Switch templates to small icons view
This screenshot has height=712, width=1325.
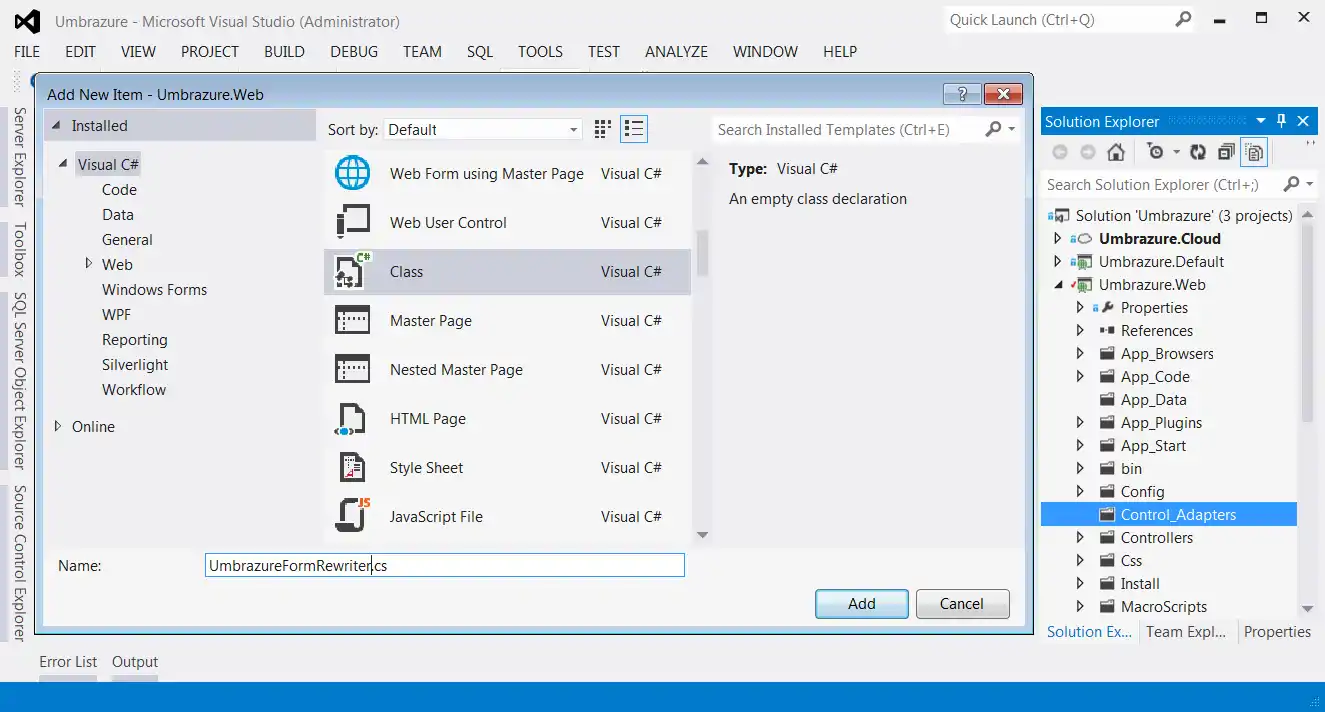click(x=602, y=129)
